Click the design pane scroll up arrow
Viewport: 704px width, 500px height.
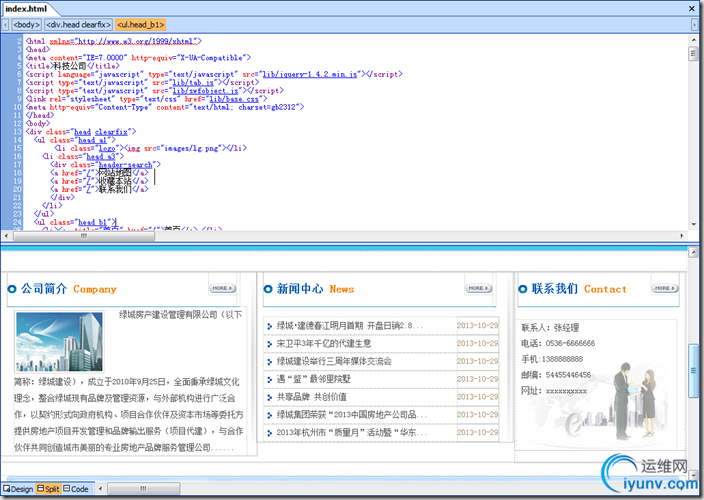point(694,253)
